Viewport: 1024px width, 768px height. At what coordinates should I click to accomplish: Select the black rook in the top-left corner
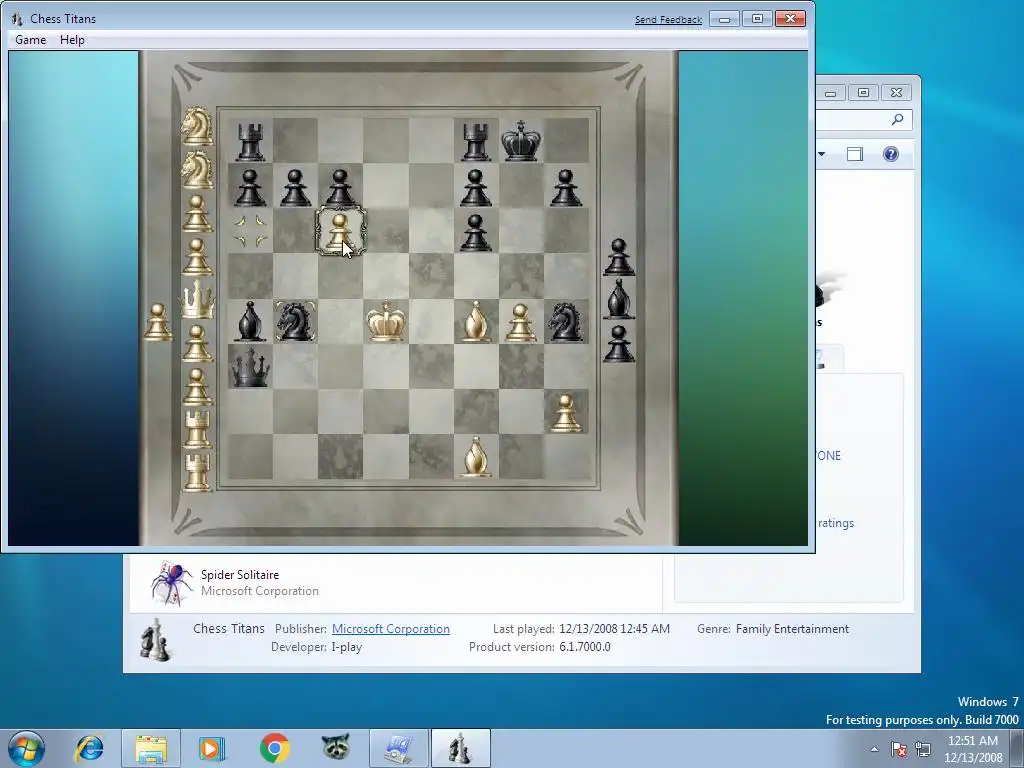click(x=250, y=140)
